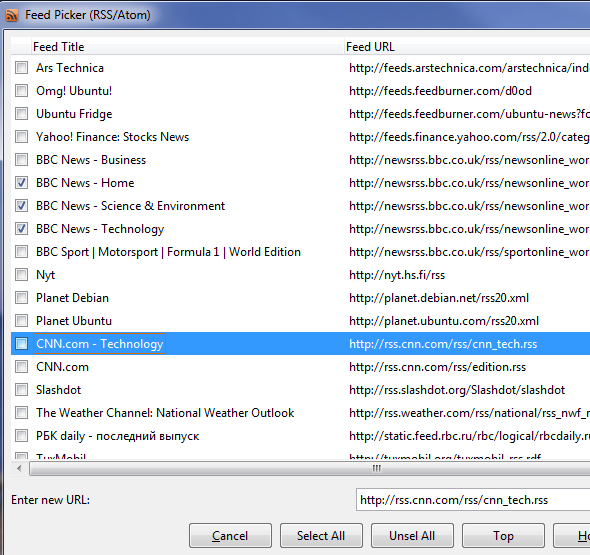Toggle the Planet Debian checkbox

point(21,298)
